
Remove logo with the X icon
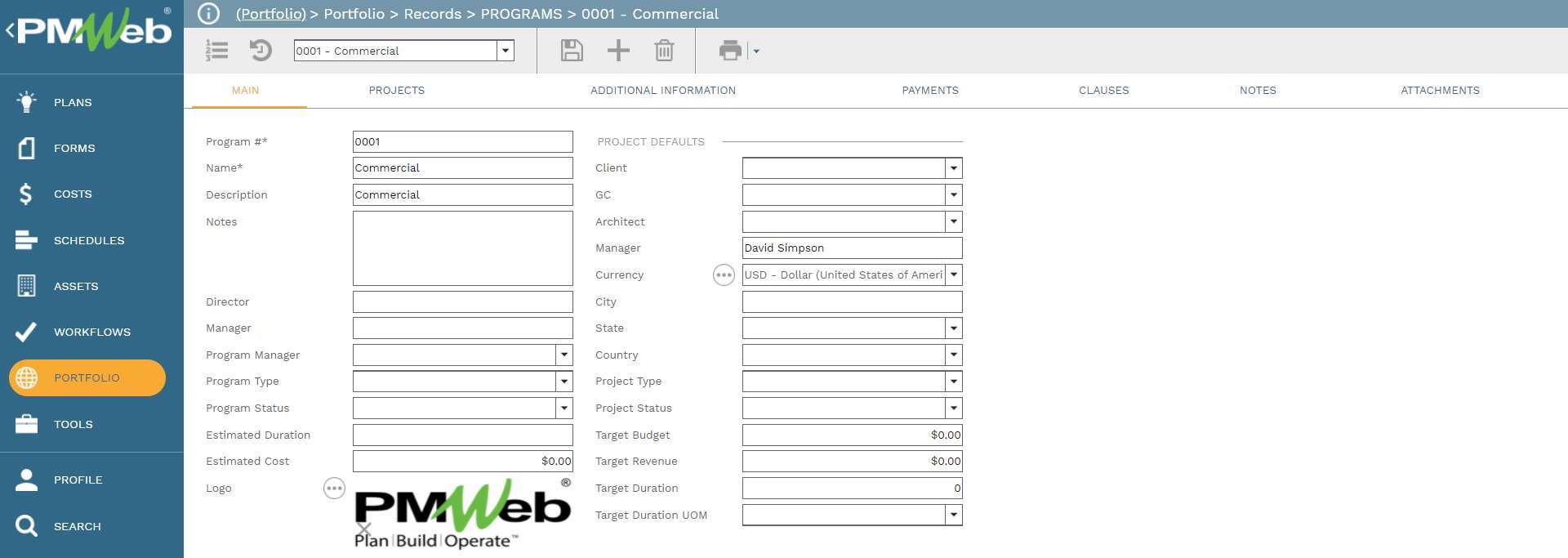[364, 529]
